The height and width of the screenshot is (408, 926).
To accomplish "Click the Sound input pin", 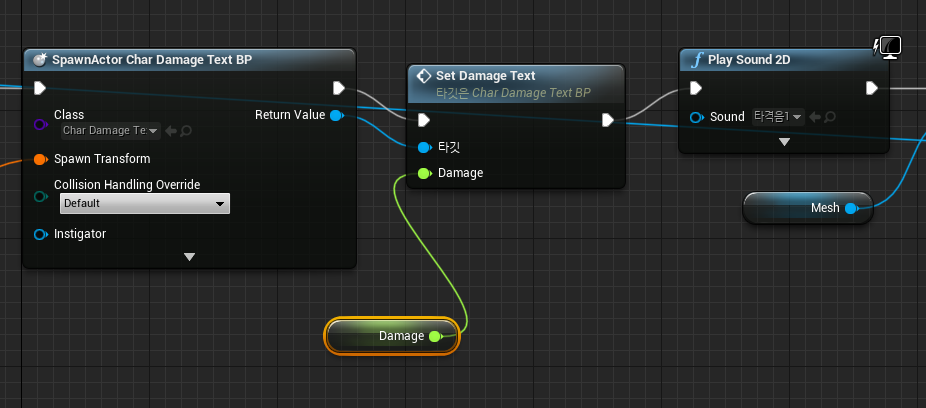I will pos(697,117).
